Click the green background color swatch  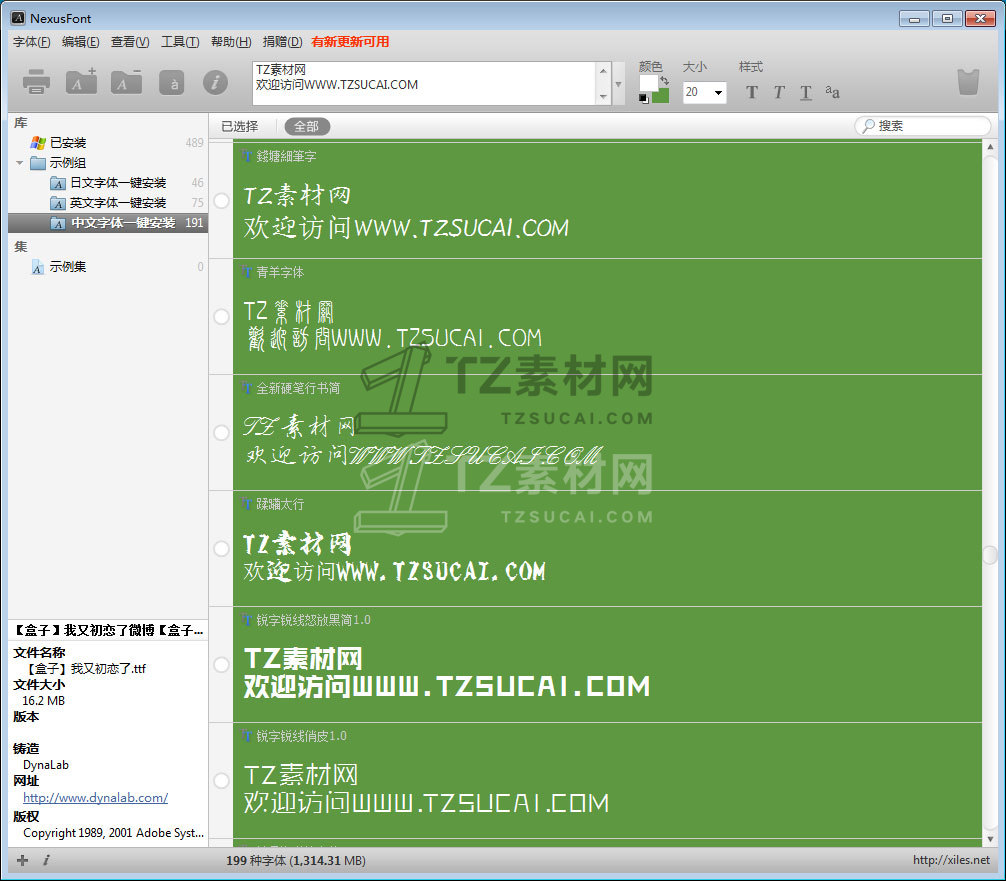[x=661, y=96]
